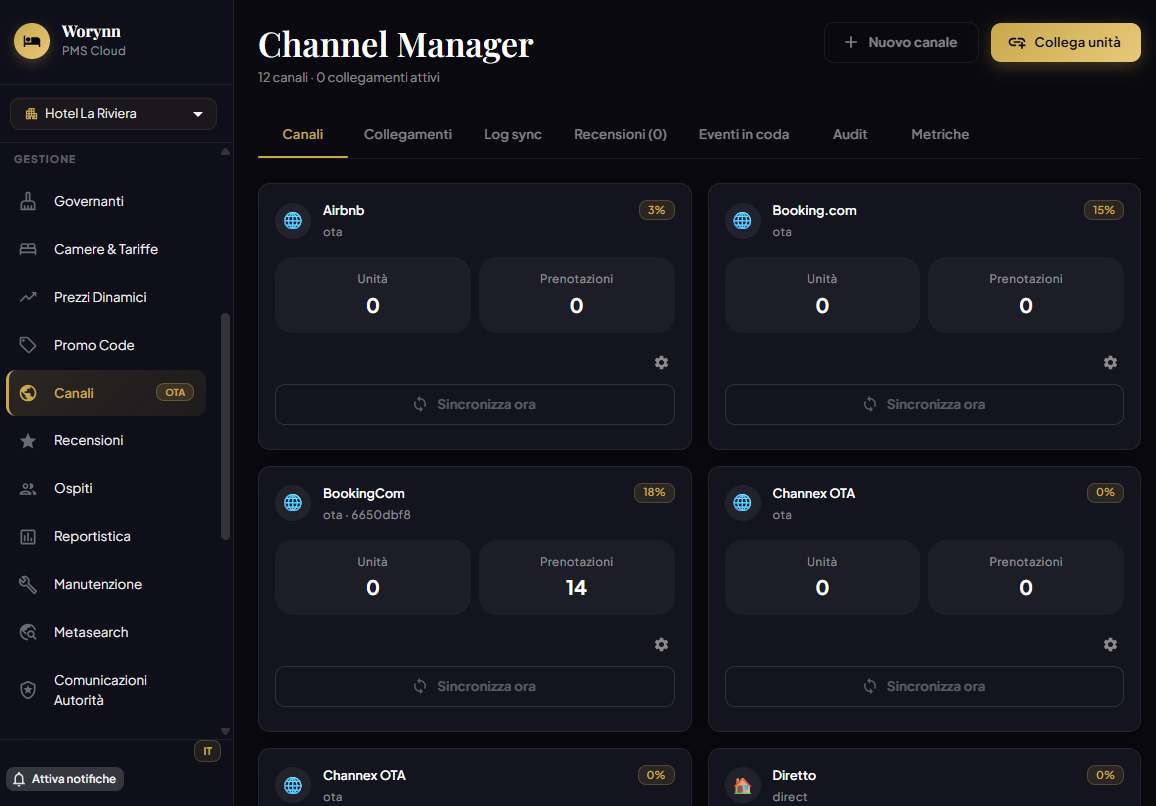Open the Hotel La Riviera property dropdown

[x=114, y=114]
